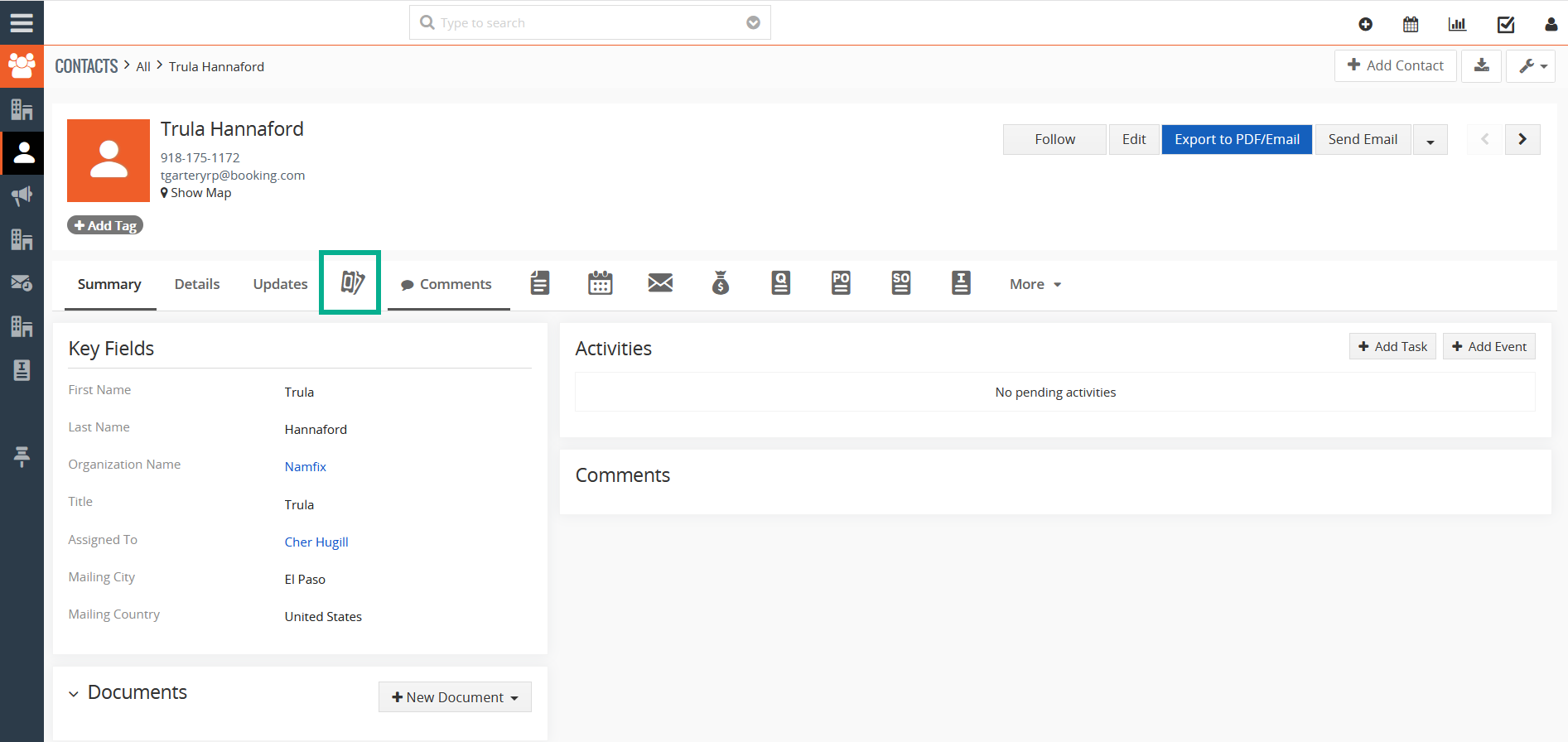Click Trula Hannaford in the breadcrumb
The image size is (1568, 742).
[x=217, y=67]
